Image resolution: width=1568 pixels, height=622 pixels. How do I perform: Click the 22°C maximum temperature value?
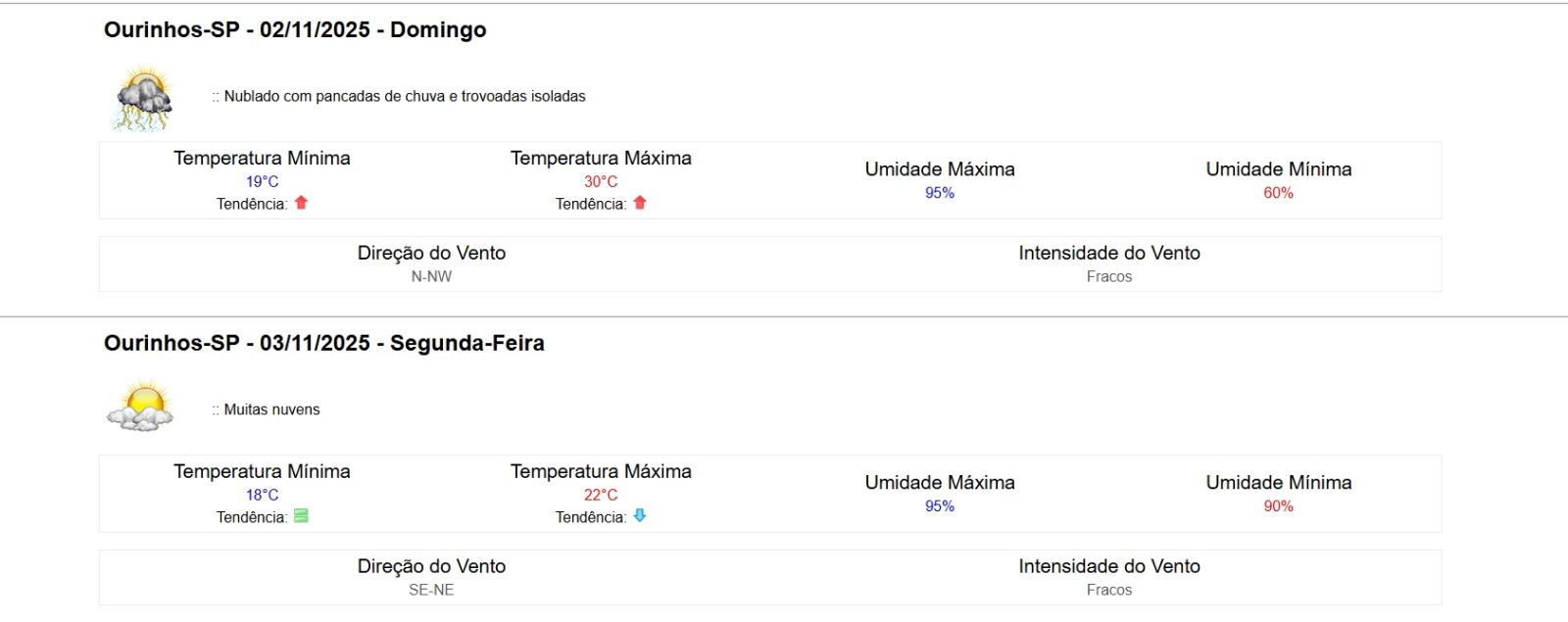[x=601, y=495]
